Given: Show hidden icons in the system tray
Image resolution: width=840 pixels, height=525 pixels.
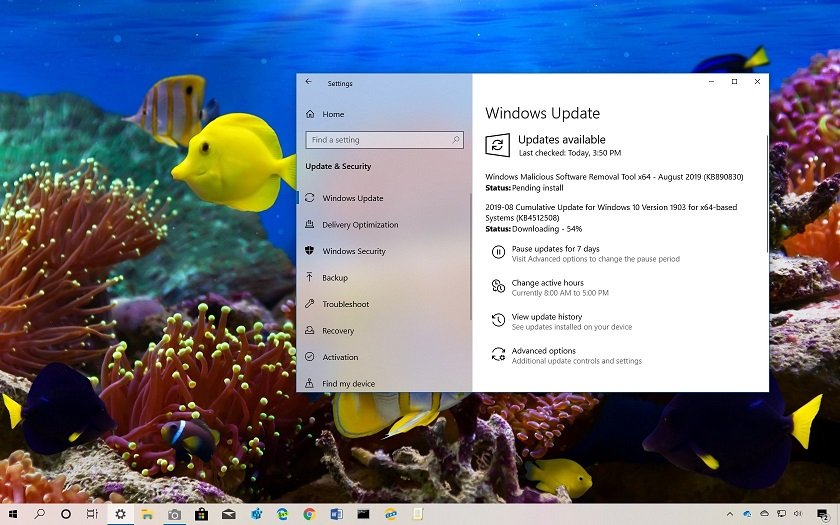Looking at the screenshot, I should [729, 514].
